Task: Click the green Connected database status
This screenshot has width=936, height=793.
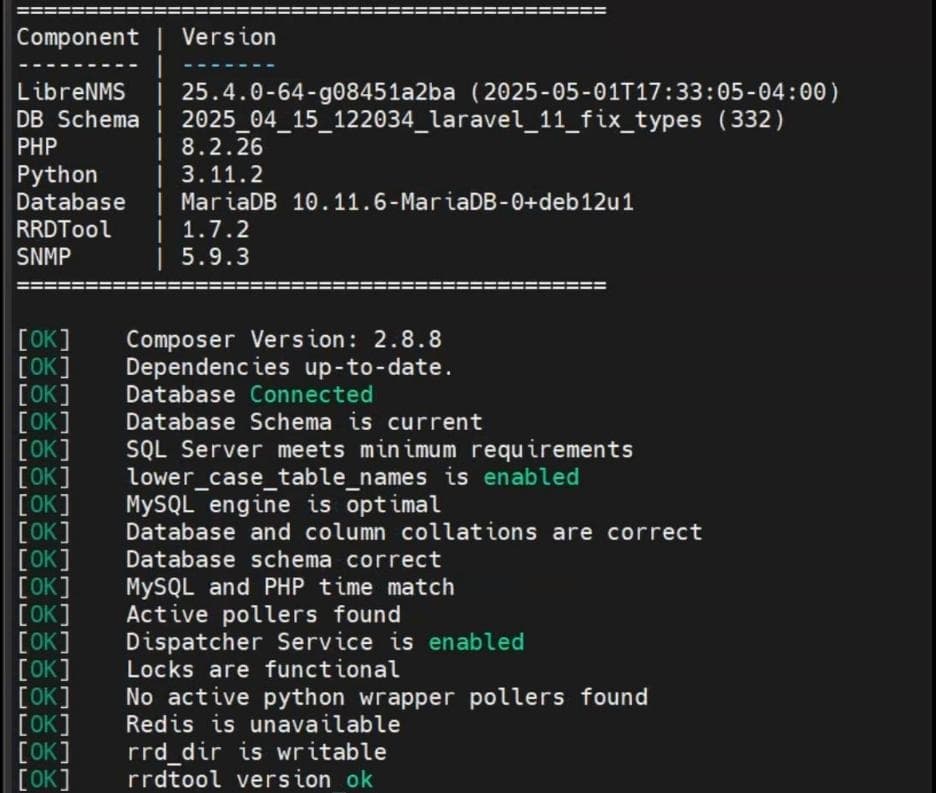Action: [312, 394]
